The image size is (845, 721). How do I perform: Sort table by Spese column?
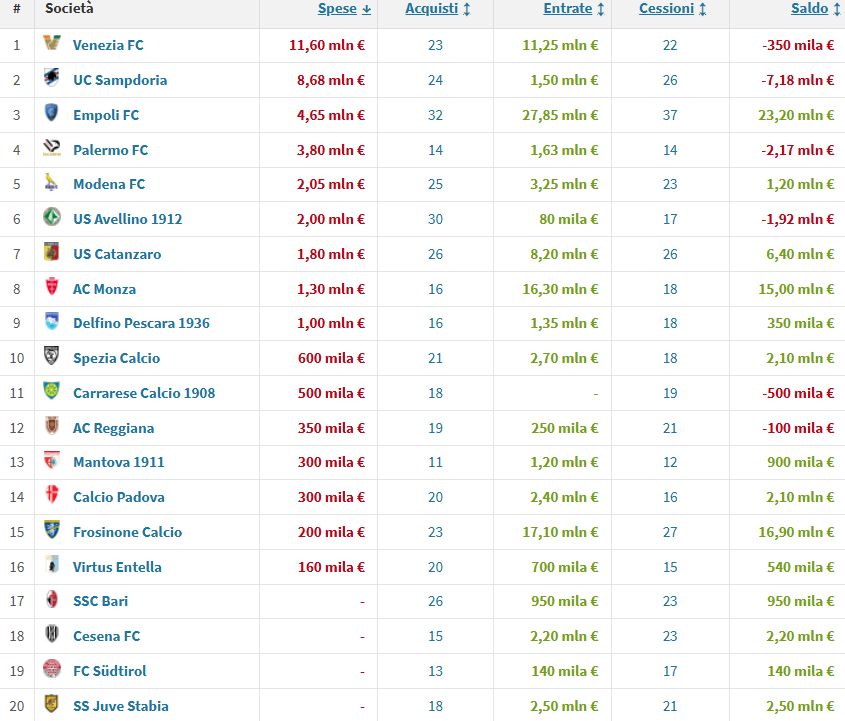[344, 9]
